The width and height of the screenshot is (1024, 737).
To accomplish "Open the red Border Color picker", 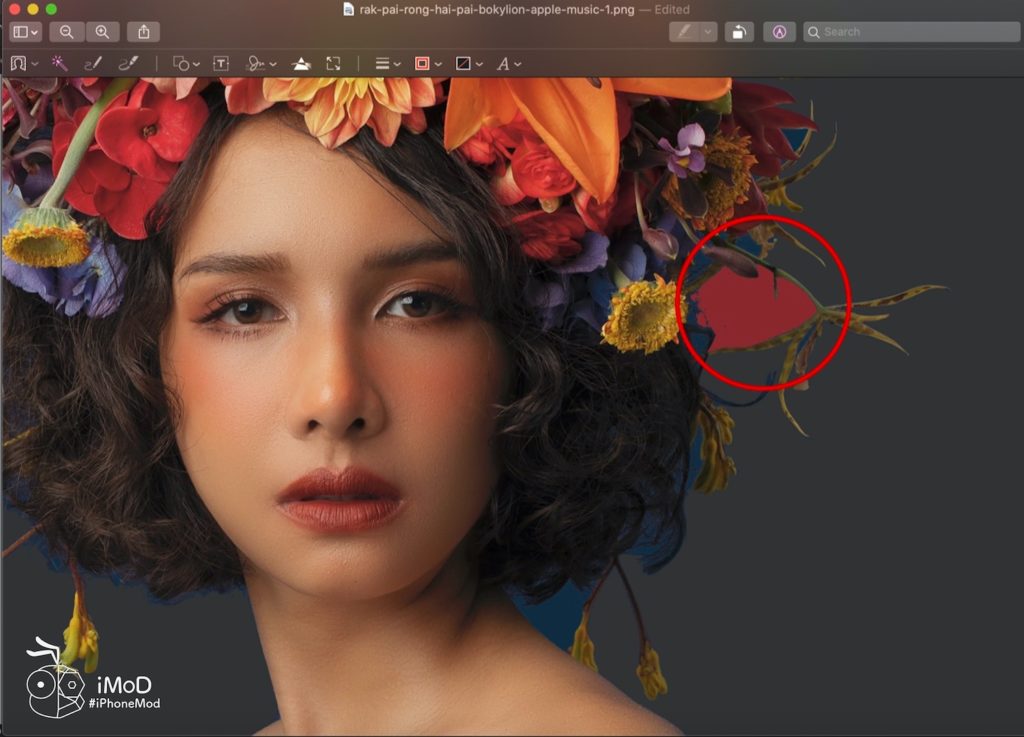I will point(426,63).
